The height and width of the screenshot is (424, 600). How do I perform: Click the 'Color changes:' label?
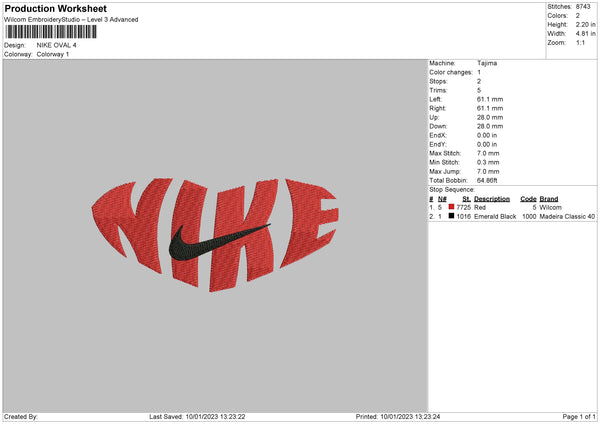point(451,72)
